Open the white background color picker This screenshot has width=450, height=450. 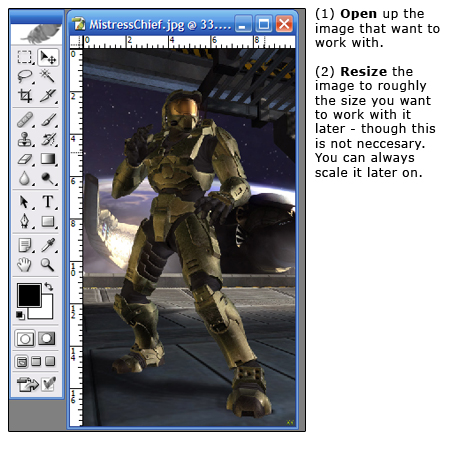(x=47, y=312)
